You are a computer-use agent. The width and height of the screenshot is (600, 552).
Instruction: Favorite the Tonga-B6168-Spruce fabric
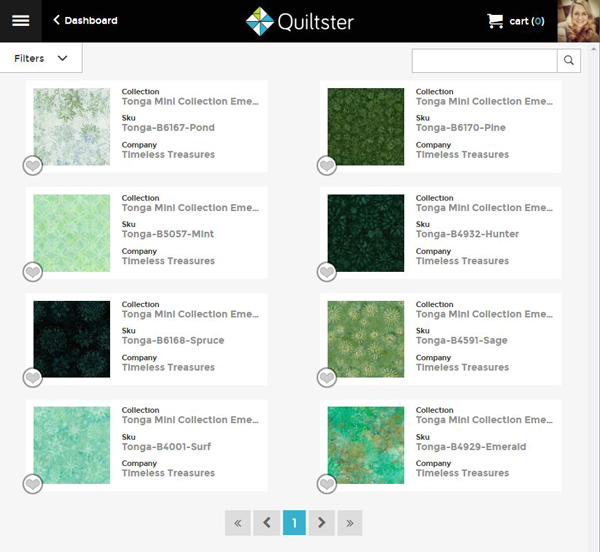(33, 378)
